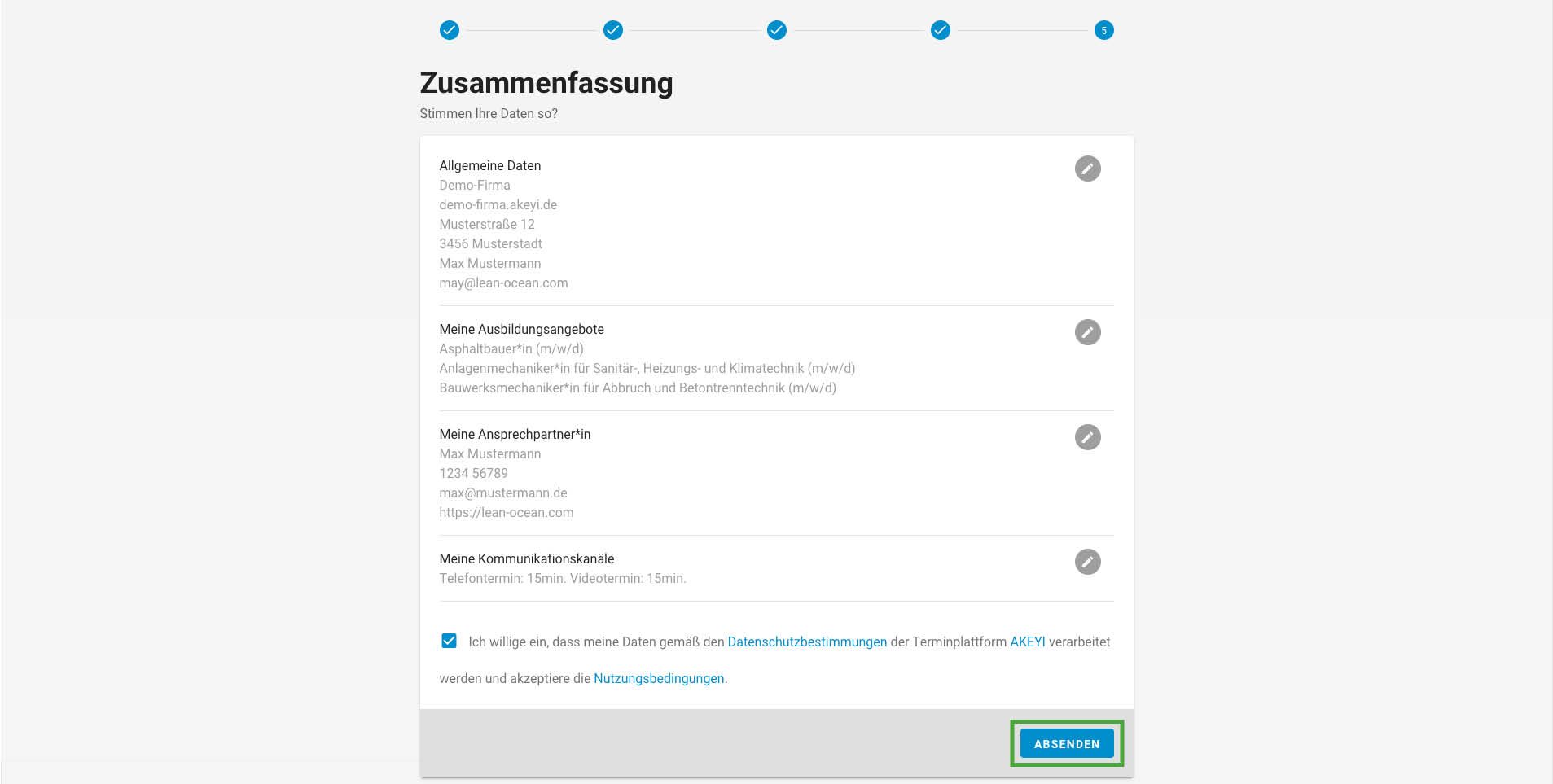The width and height of the screenshot is (1553, 784).
Task: Edit the Meine Ausbildungsangebote section
Action: [x=1087, y=332]
